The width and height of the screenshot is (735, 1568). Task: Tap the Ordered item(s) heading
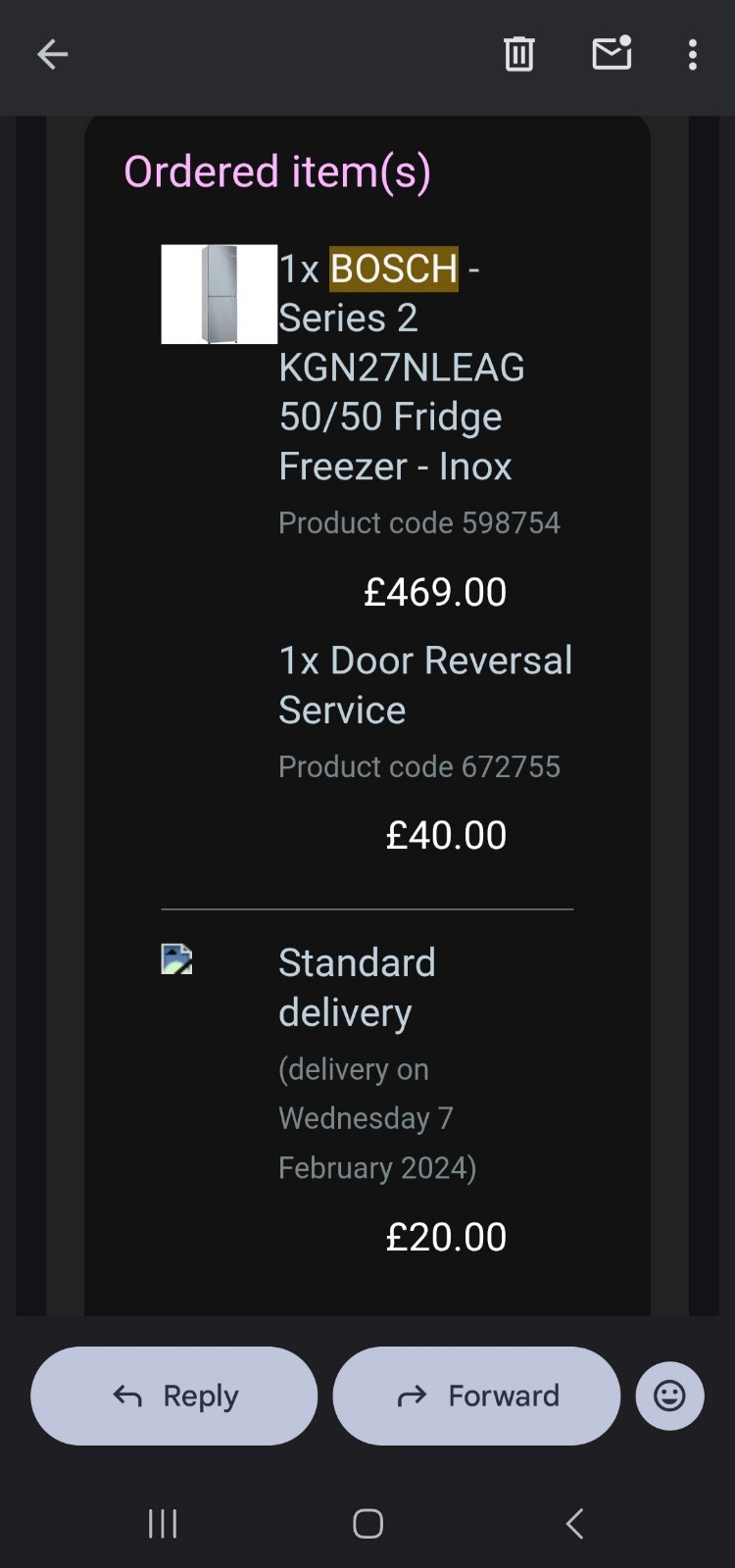[277, 172]
